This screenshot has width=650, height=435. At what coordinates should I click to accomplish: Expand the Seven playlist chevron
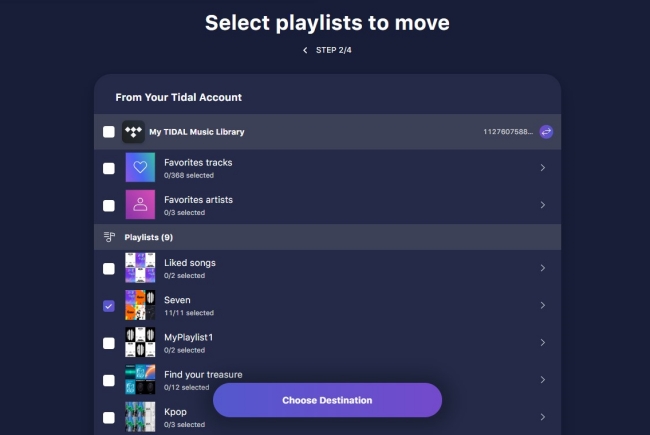coord(543,305)
